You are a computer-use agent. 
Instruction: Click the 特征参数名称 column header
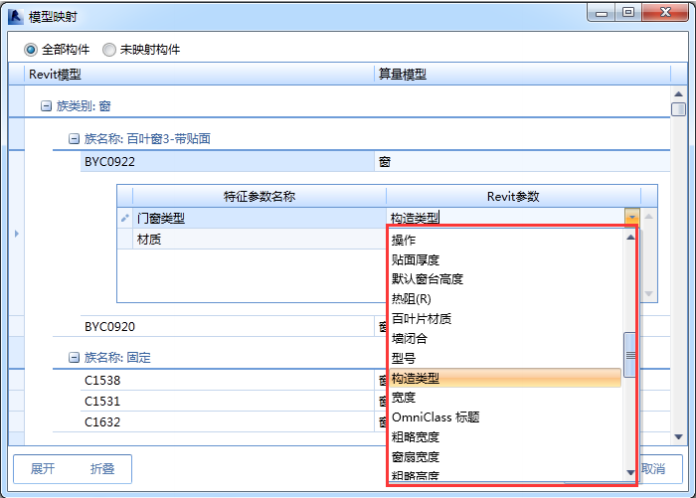tap(259, 196)
